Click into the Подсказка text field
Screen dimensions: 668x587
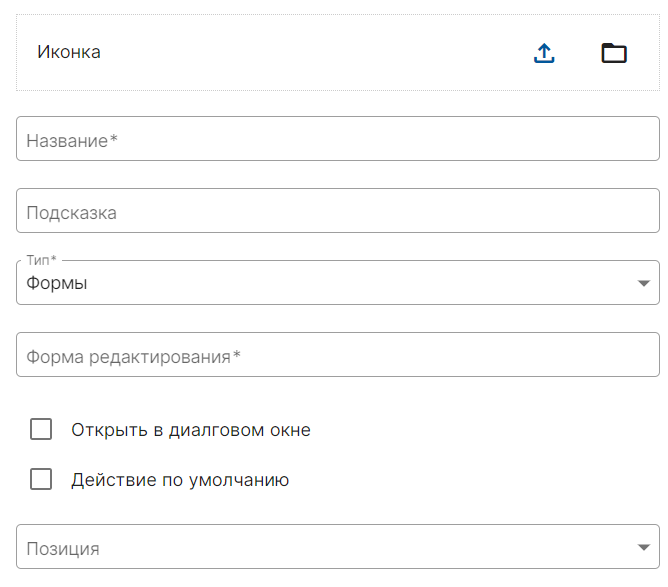[338, 210]
